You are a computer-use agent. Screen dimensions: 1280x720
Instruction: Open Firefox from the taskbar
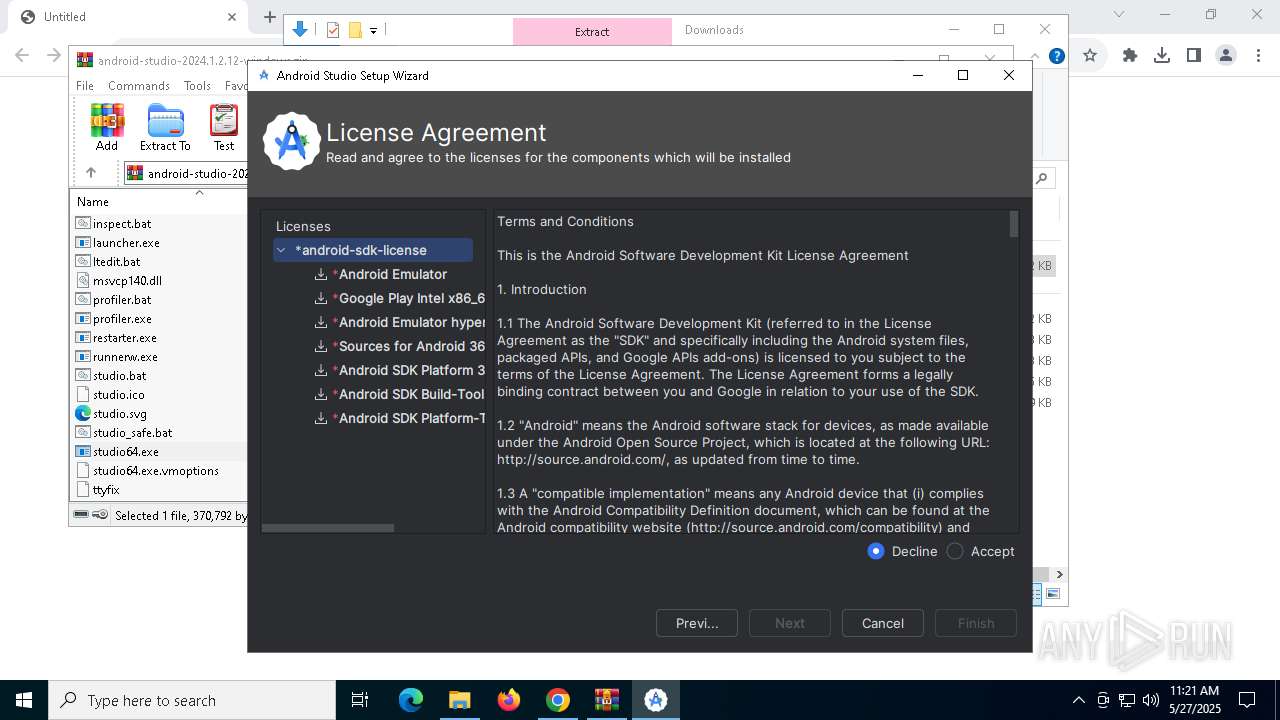[x=509, y=700]
